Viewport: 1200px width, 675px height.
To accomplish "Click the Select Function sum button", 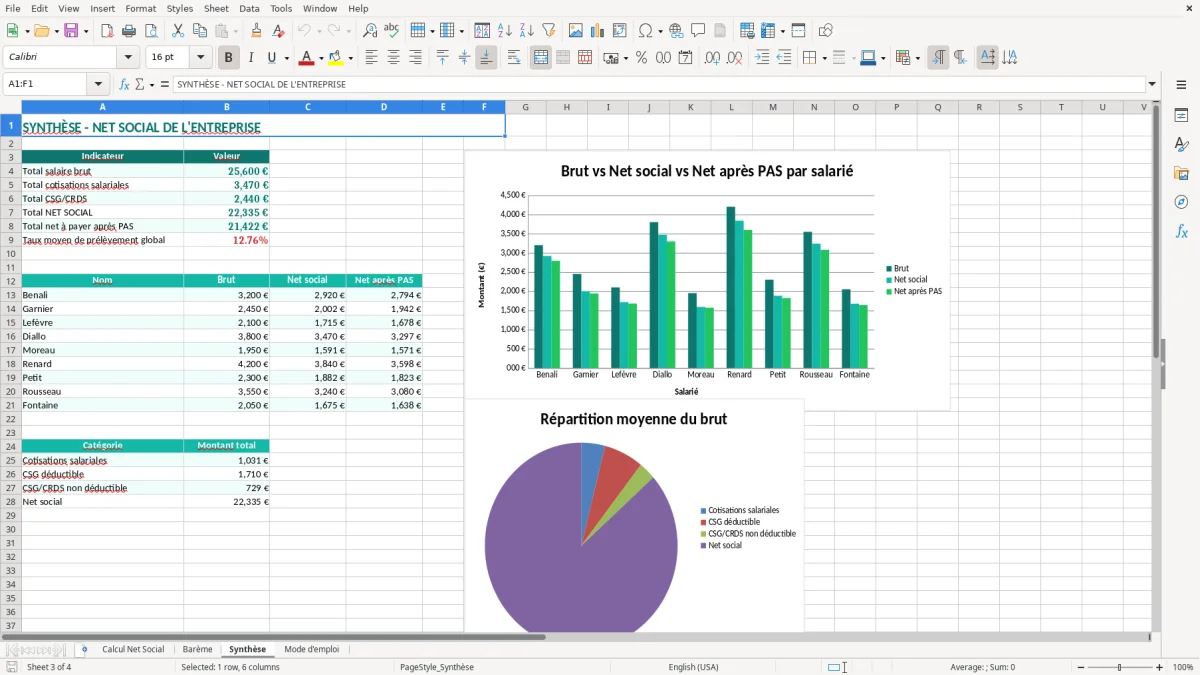I will tap(139, 84).
